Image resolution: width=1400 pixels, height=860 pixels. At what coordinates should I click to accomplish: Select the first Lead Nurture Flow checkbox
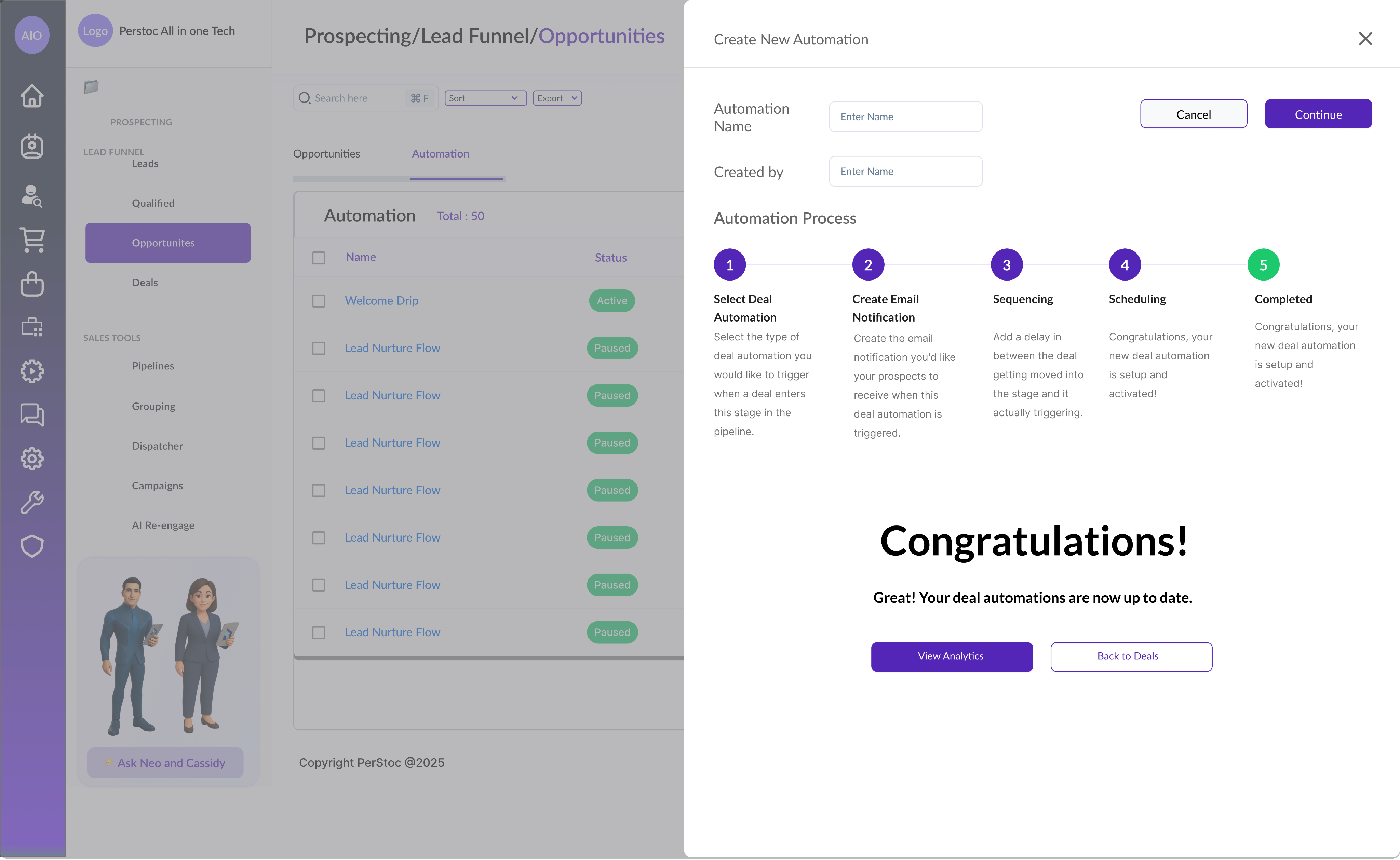click(319, 348)
